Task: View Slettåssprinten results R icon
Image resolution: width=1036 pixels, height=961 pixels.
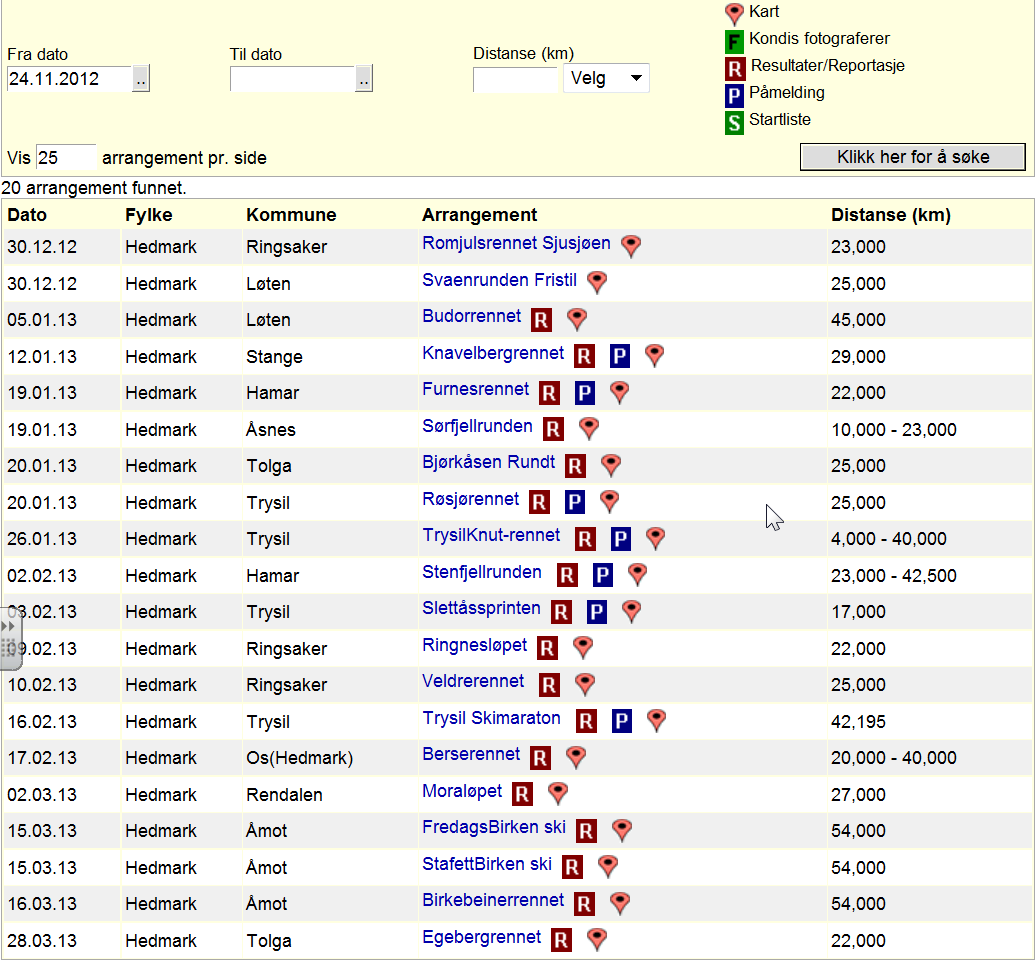Action: pos(562,611)
